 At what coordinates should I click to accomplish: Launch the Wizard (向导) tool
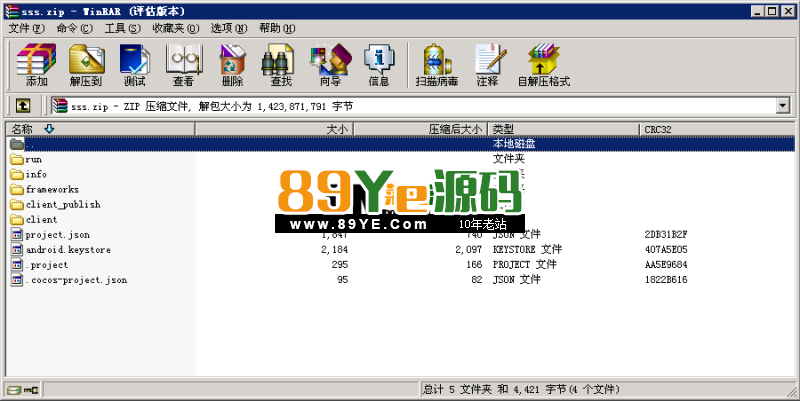point(330,65)
